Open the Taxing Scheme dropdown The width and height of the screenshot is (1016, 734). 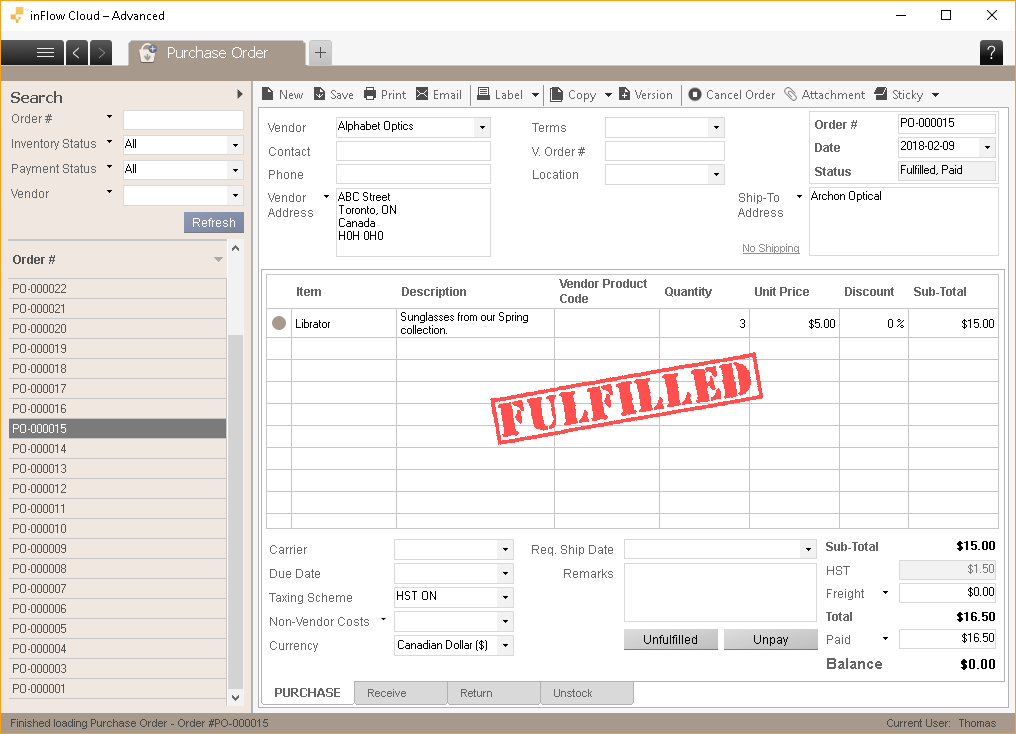click(x=506, y=597)
